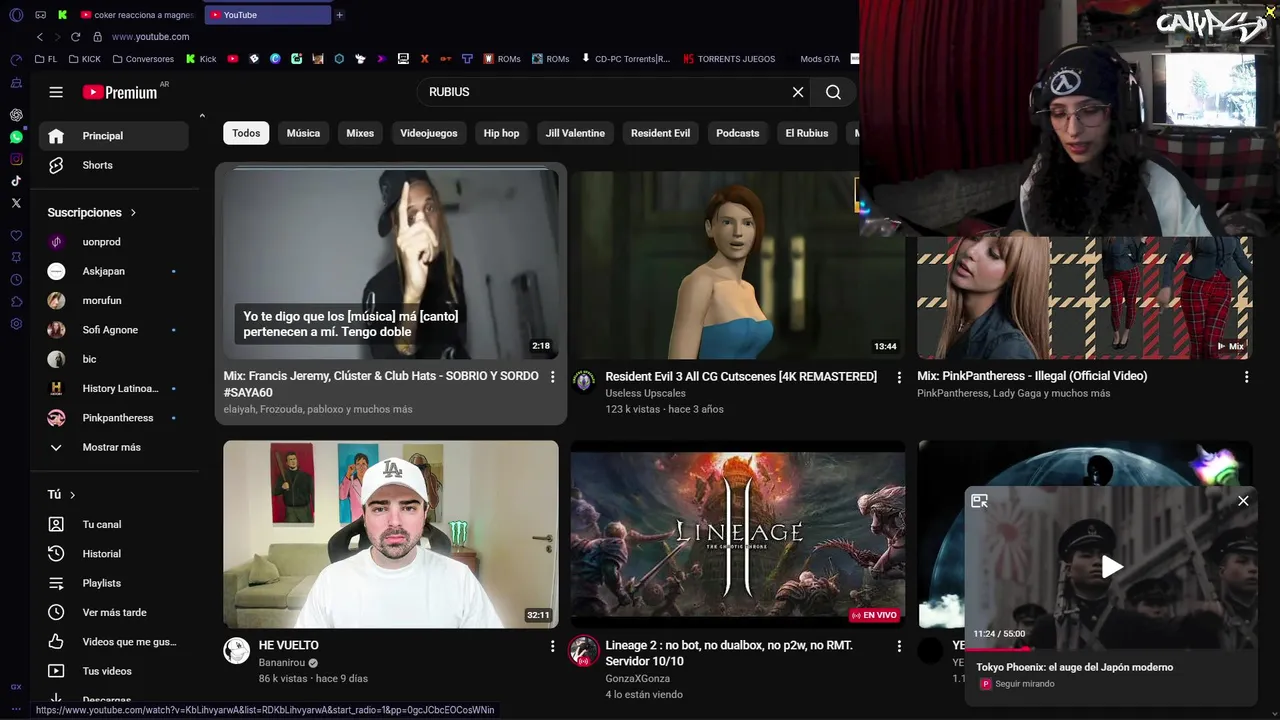Click the YouTube search input field
Screen dimensions: 1280x720
605,92
